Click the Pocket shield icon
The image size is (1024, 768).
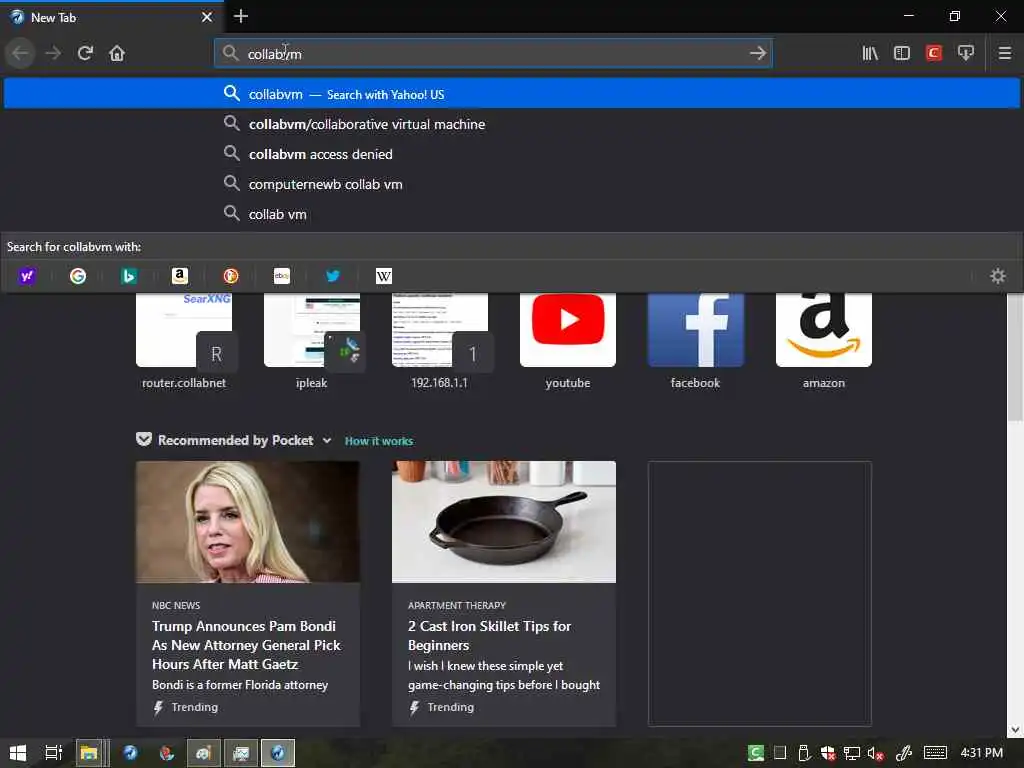(144, 440)
